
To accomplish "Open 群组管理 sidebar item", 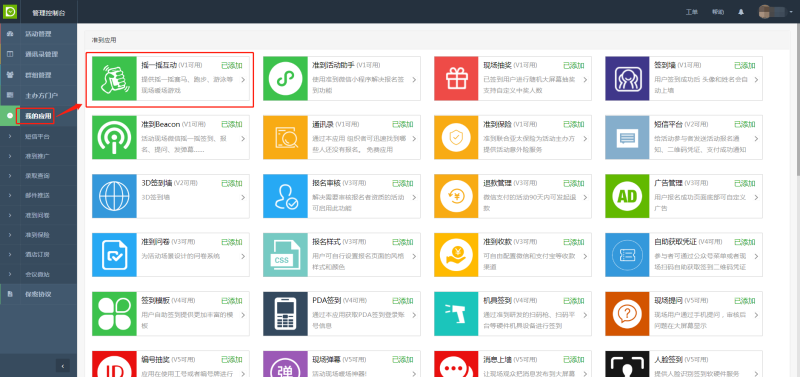I will pyautogui.click(x=38, y=75).
